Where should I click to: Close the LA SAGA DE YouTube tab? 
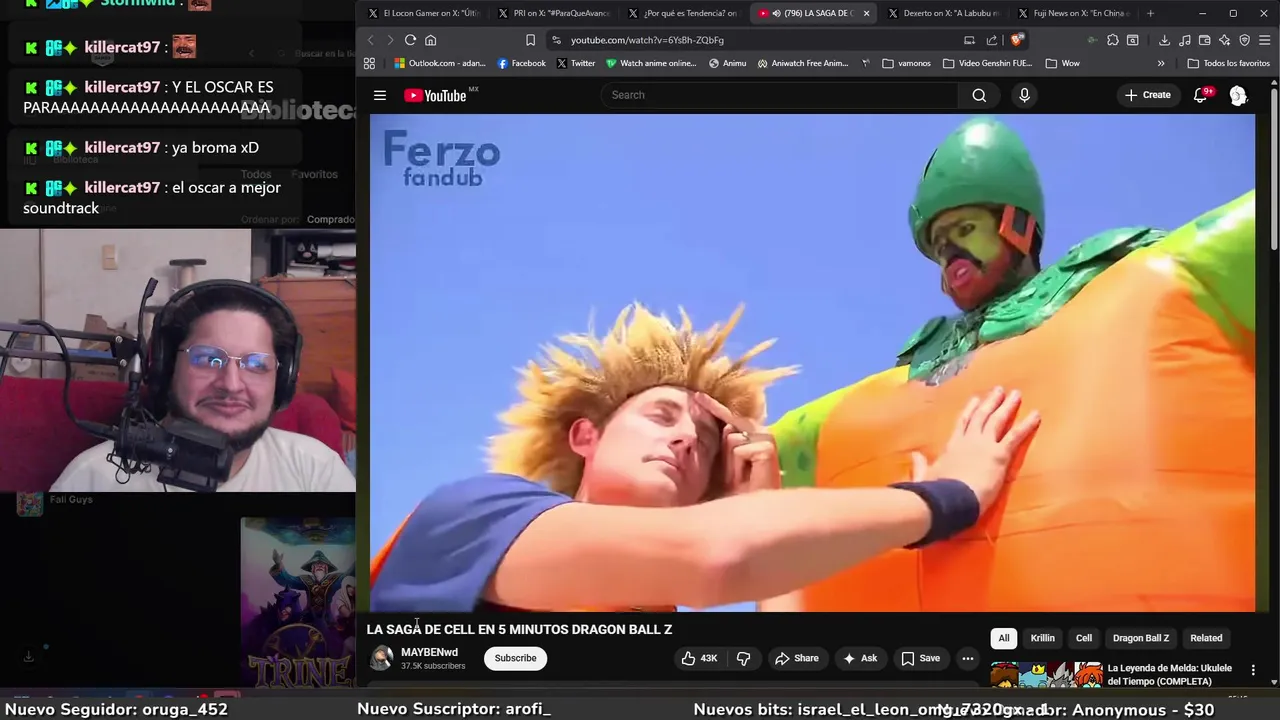(866, 13)
